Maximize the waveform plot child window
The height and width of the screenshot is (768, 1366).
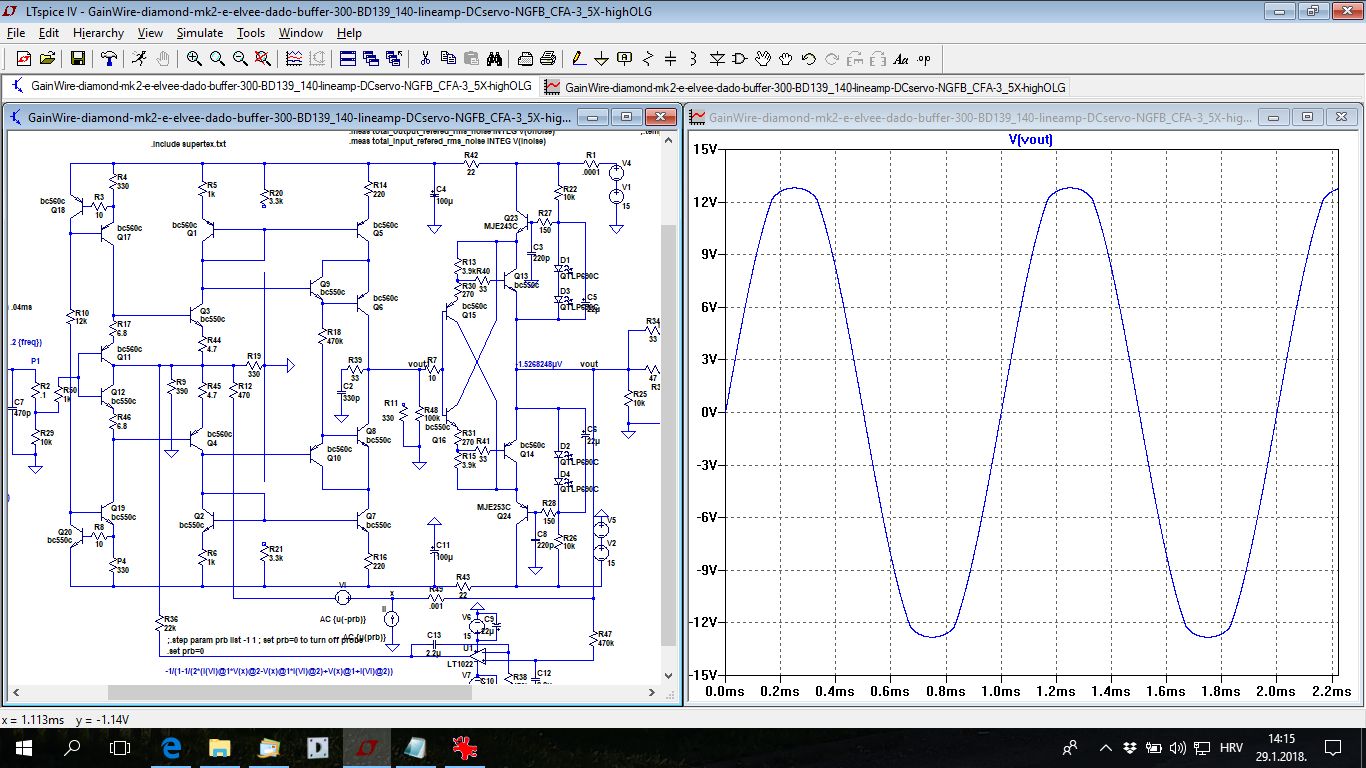coord(1307,117)
